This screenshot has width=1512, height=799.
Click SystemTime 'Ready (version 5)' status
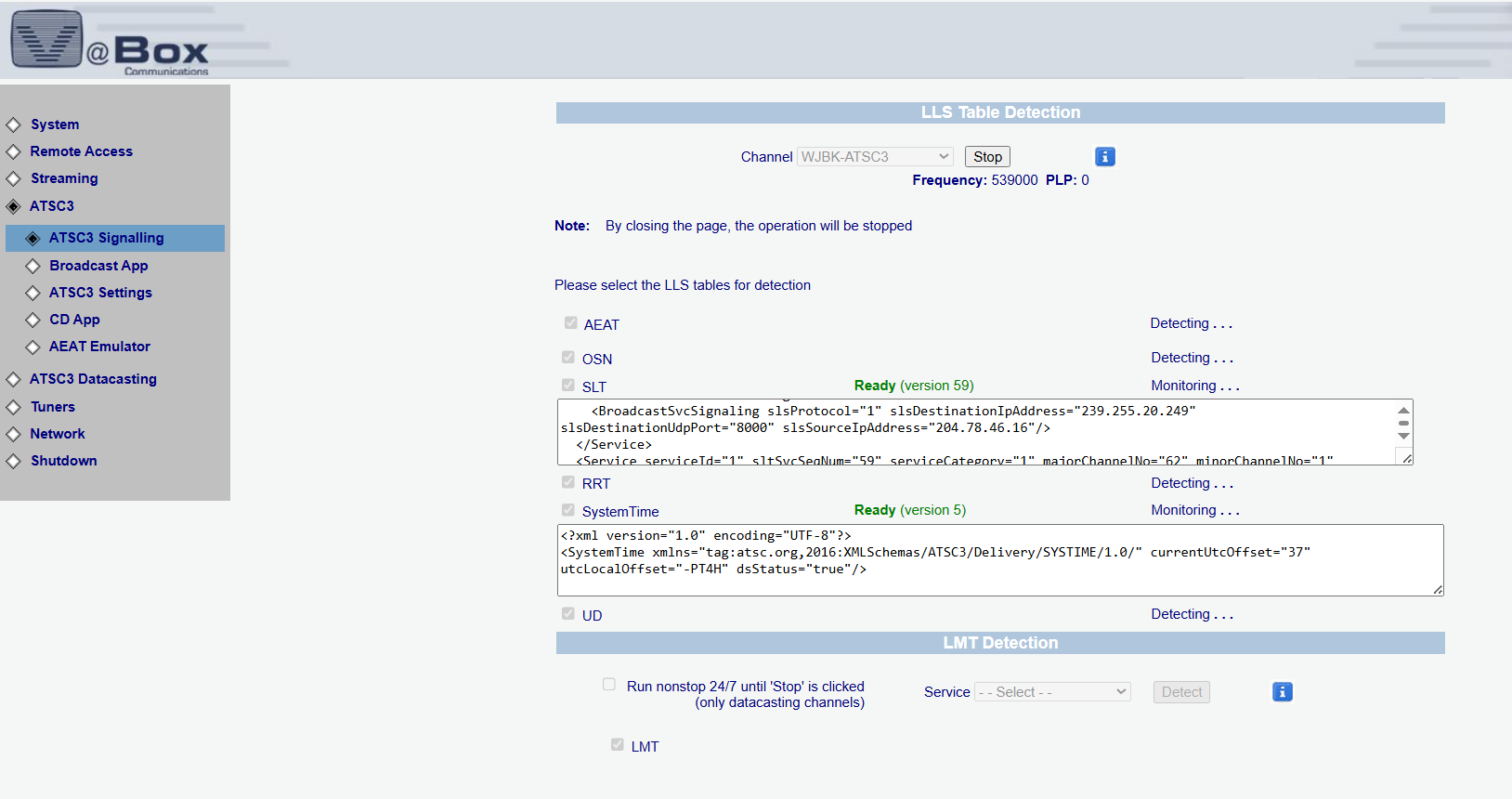pyautogui.click(x=910, y=510)
